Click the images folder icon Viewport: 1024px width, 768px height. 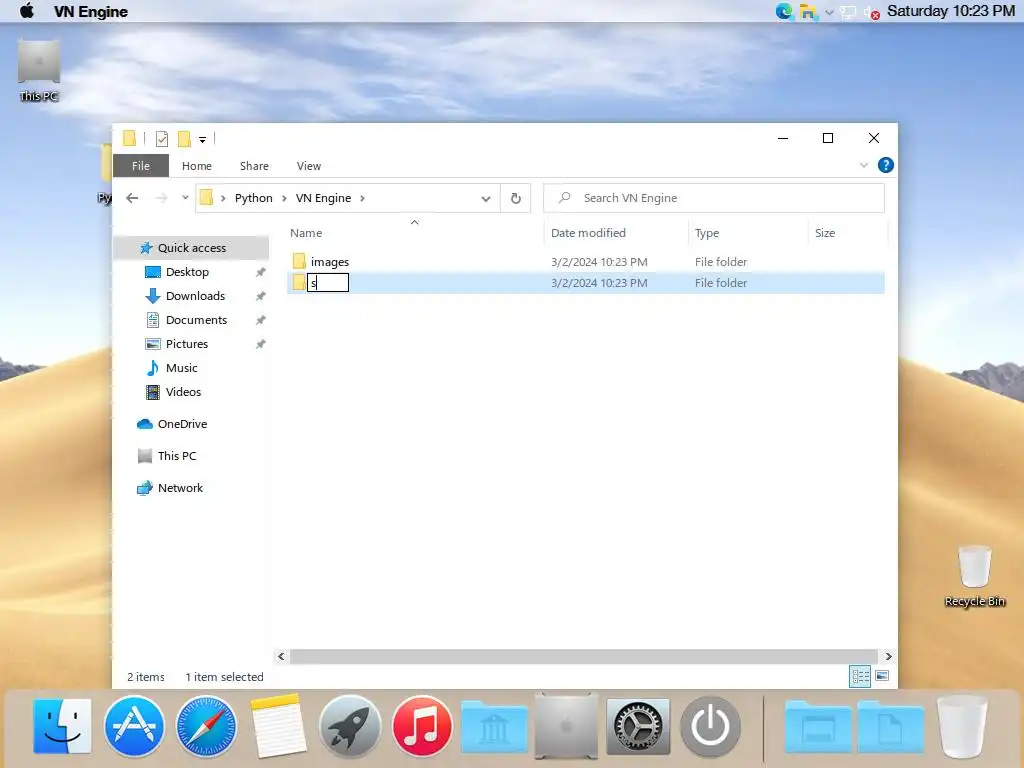tap(299, 261)
